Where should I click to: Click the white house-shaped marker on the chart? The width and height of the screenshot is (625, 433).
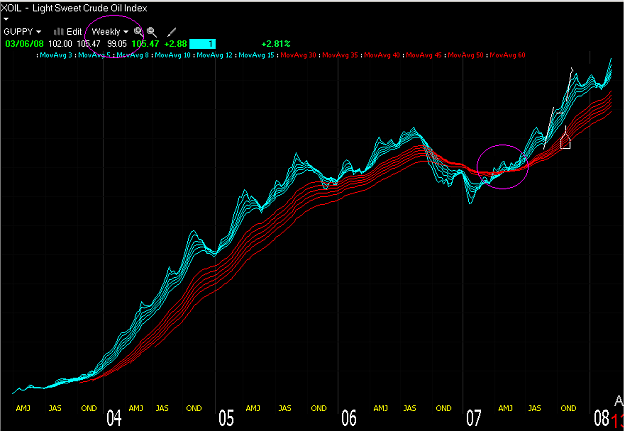coord(565,140)
